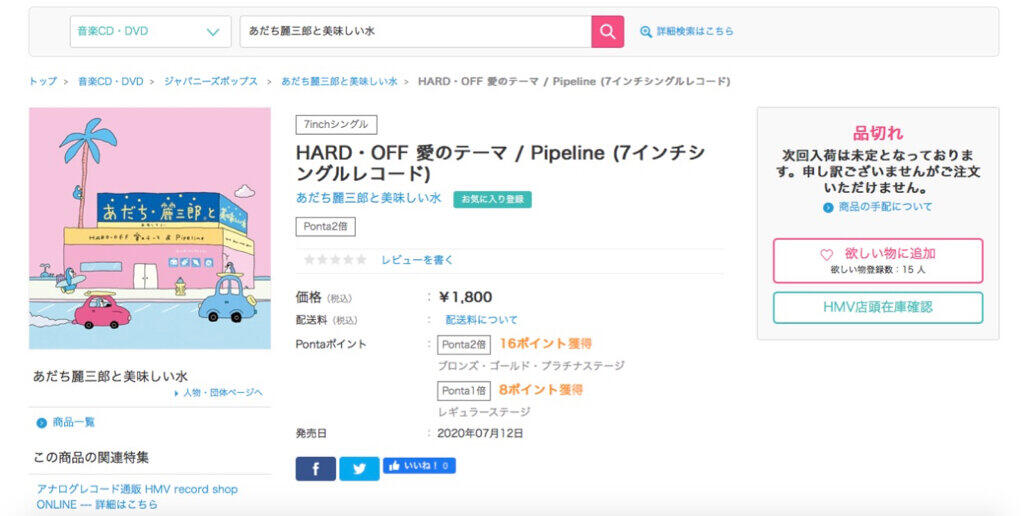Screen dimensions: 1024x516
Task: Click the Ponta1倍 badge beside 8ポイント獲得
Action: (464, 391)
